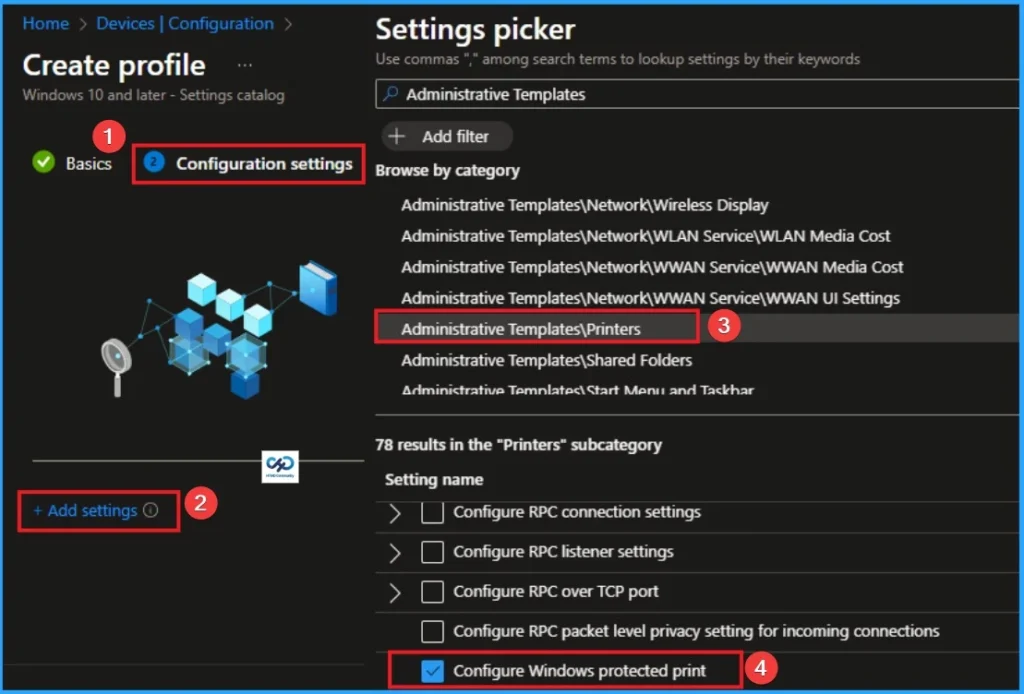Viewport: 1024px width, 694px height.
Task: Select the Administrative Templates\Printers category
Action: [x=530, y=327]
